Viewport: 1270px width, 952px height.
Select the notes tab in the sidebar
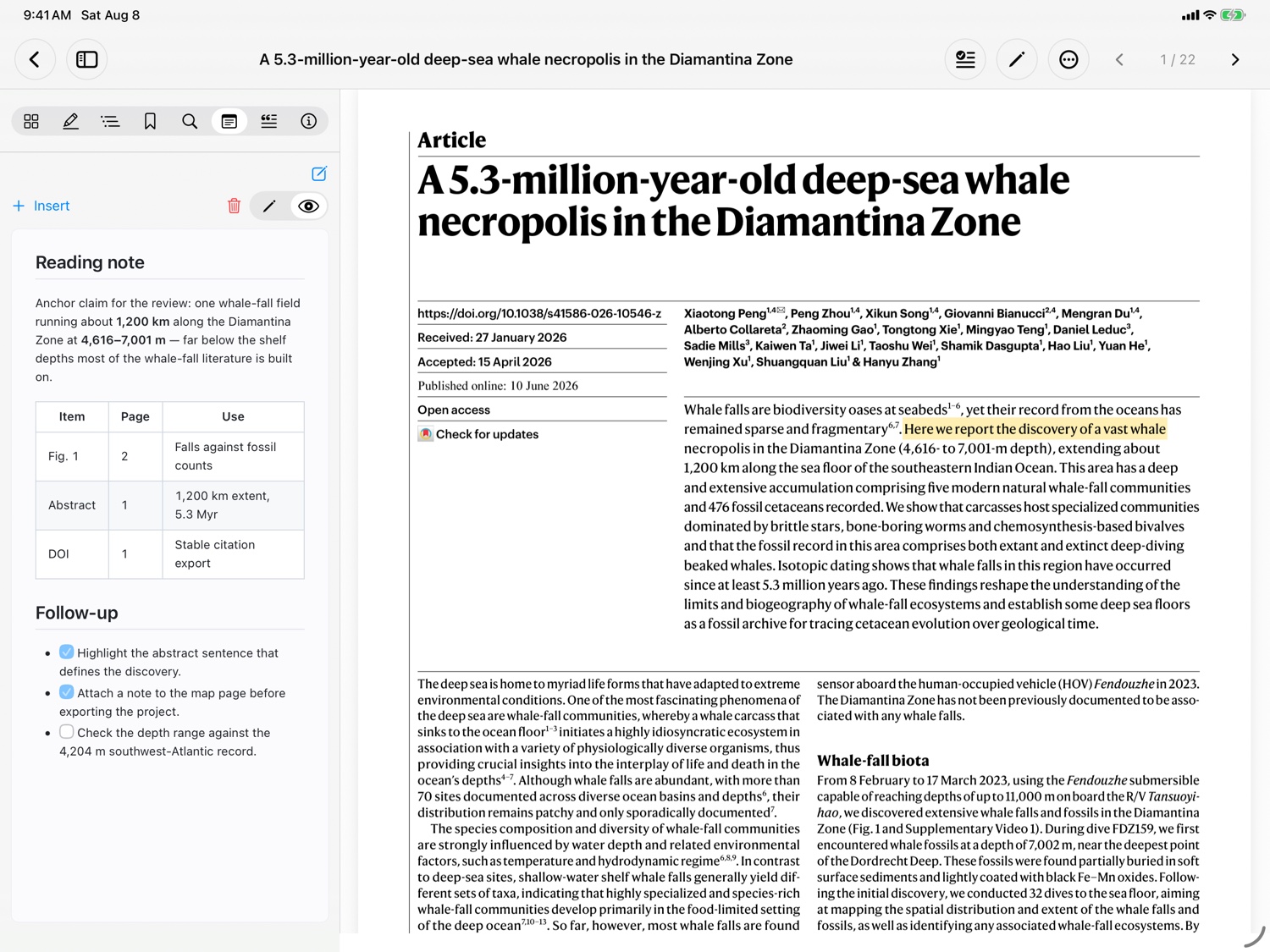click(x=229, y=121)
